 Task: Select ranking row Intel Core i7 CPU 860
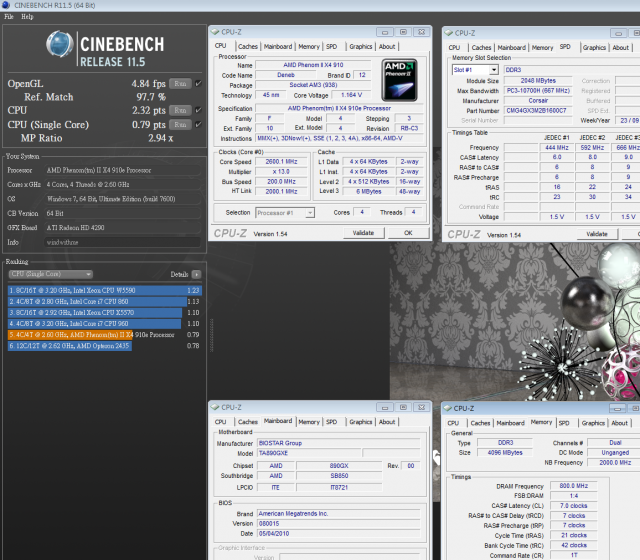point(104,301)
